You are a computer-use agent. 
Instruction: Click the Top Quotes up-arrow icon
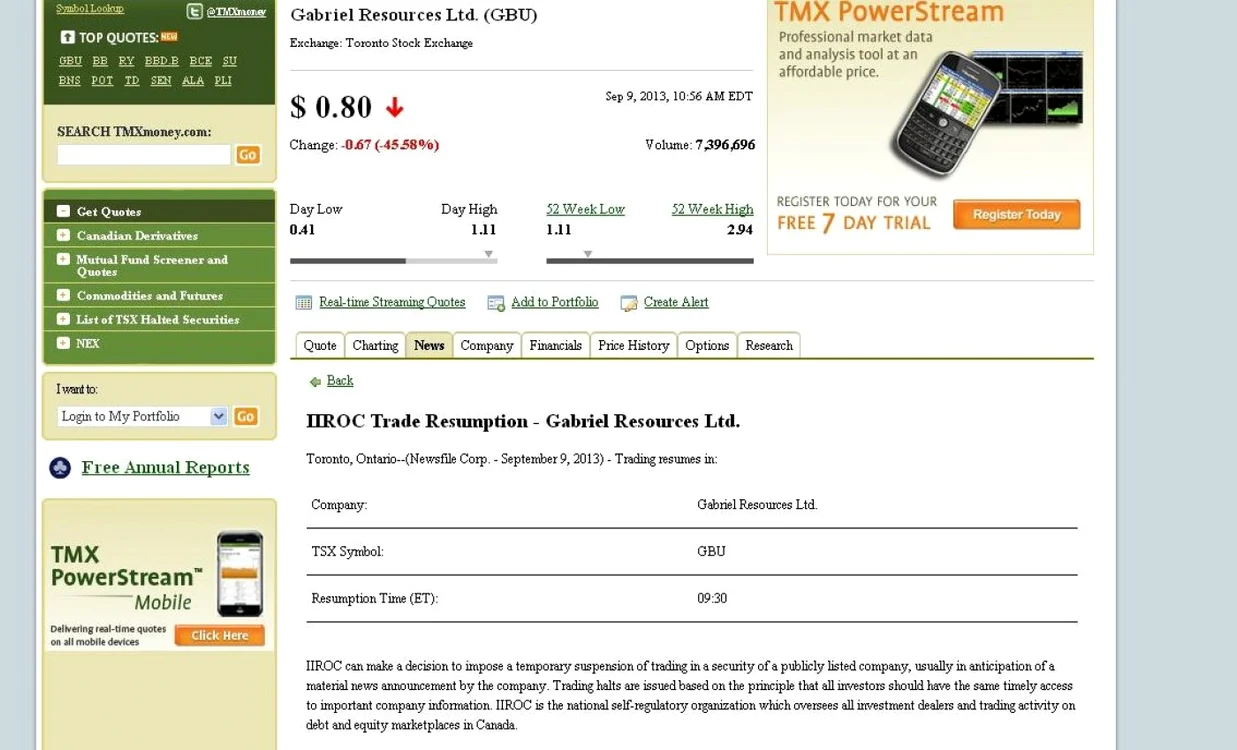coord(67,37)
